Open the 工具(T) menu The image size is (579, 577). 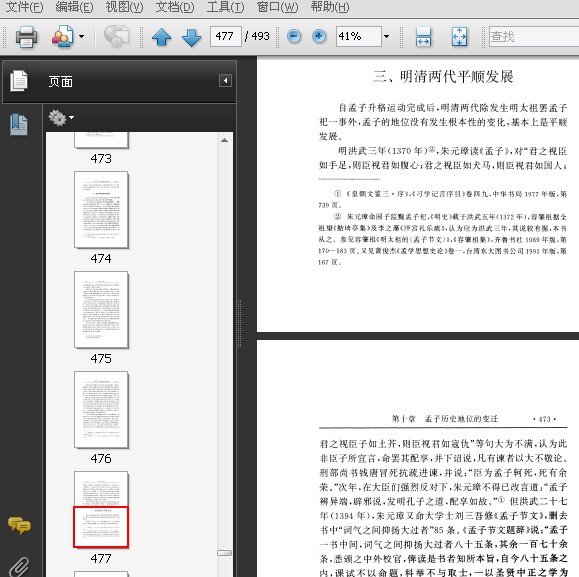[225, 7]
